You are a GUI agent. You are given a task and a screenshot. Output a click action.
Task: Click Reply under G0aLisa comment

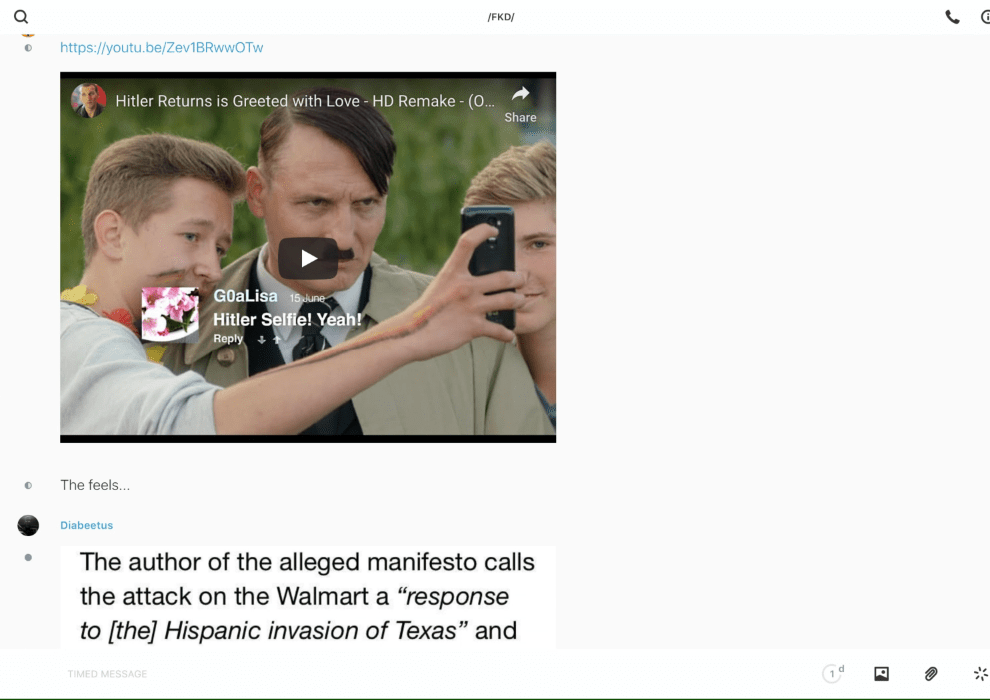point(228,339)
